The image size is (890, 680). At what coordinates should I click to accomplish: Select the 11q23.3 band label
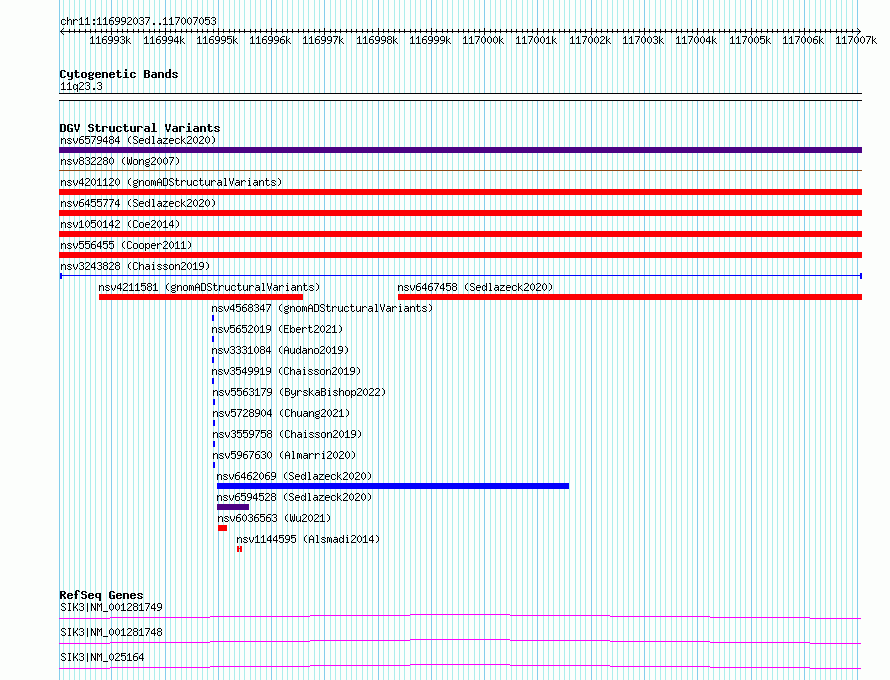[x=81, y=86]
